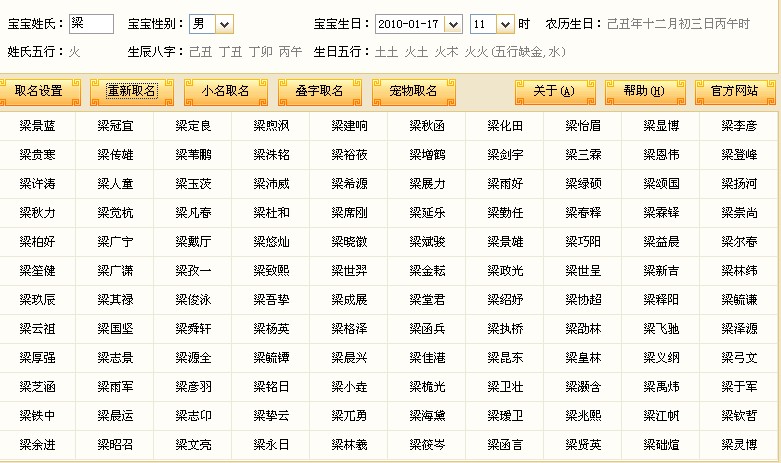Select the name 梁铁中

tap(37, 416)
